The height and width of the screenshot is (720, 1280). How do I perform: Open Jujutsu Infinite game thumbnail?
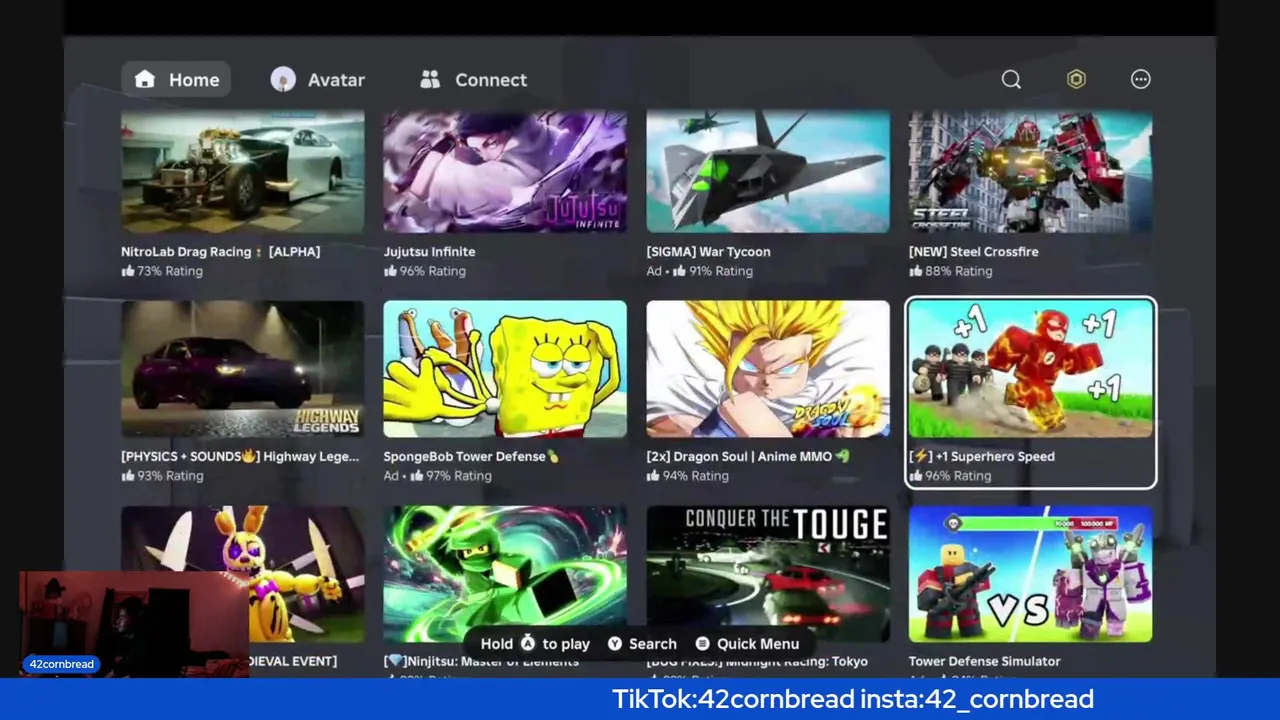click(505, 172)
